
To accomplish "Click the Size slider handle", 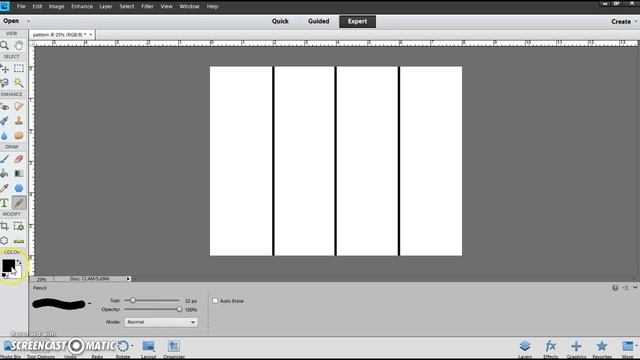I will (x=133, y=300).
